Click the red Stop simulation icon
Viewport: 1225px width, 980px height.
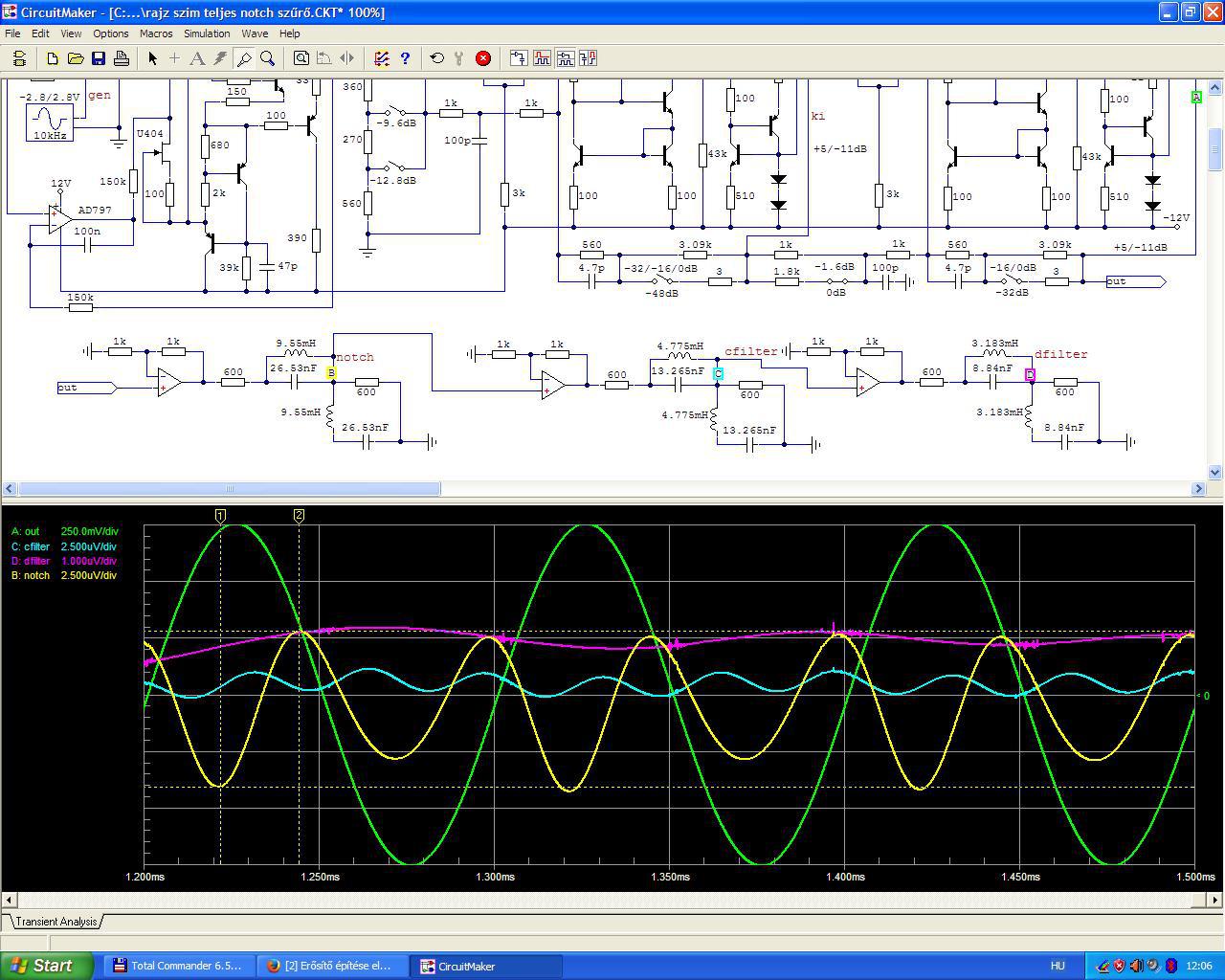click(x=483, y=58)
